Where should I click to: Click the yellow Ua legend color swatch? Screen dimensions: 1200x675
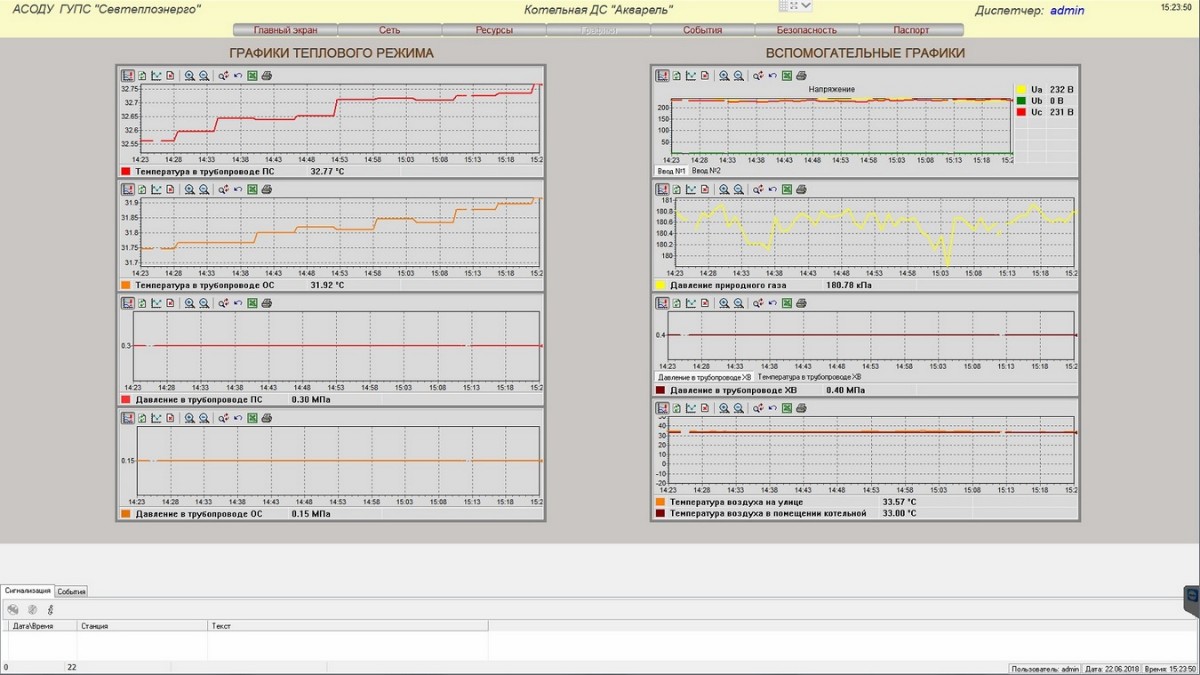click(x=1021, y=89)
